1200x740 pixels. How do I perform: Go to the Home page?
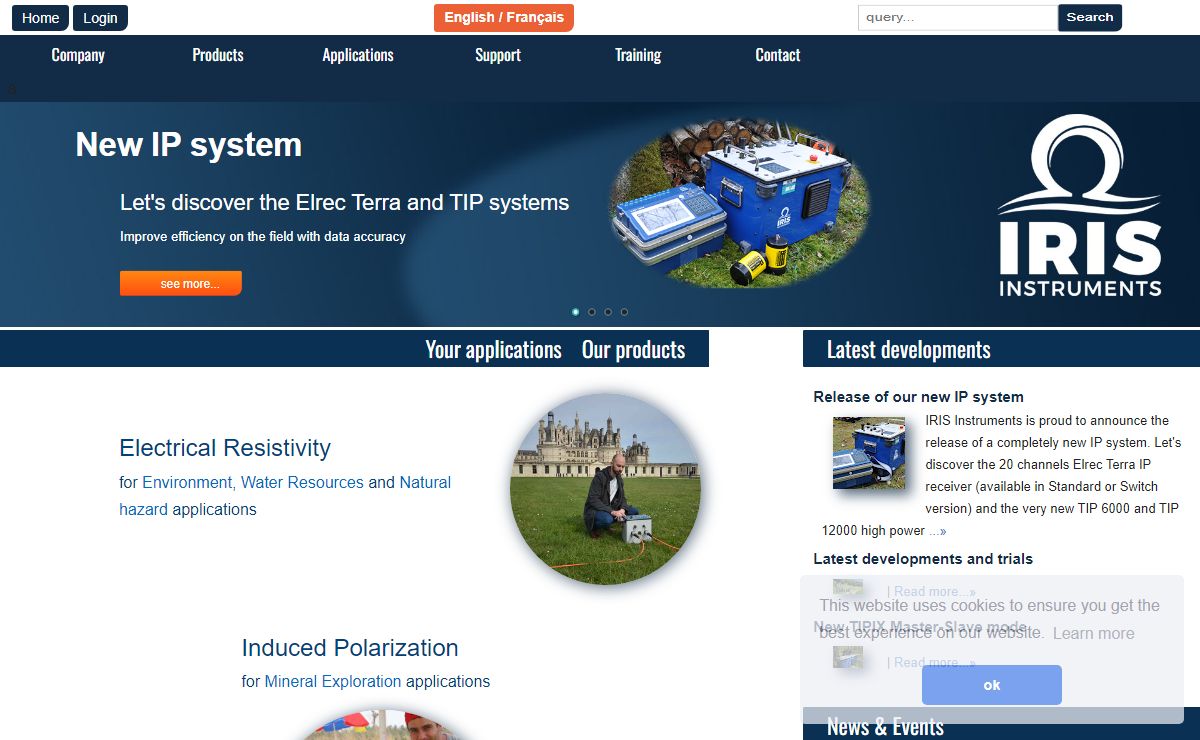click(x=40, y=18)
